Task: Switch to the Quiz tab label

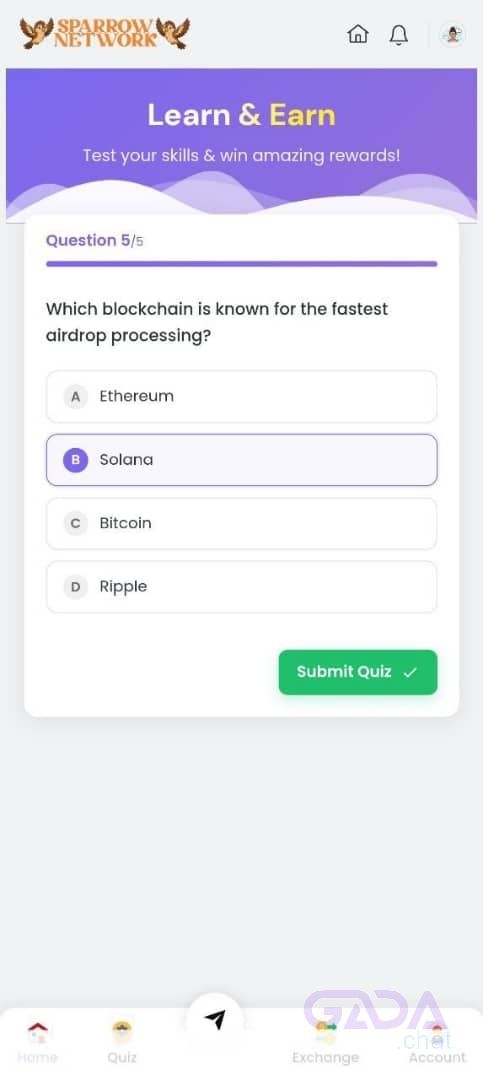Action: pyautogui.click(x=122, y=1057)
